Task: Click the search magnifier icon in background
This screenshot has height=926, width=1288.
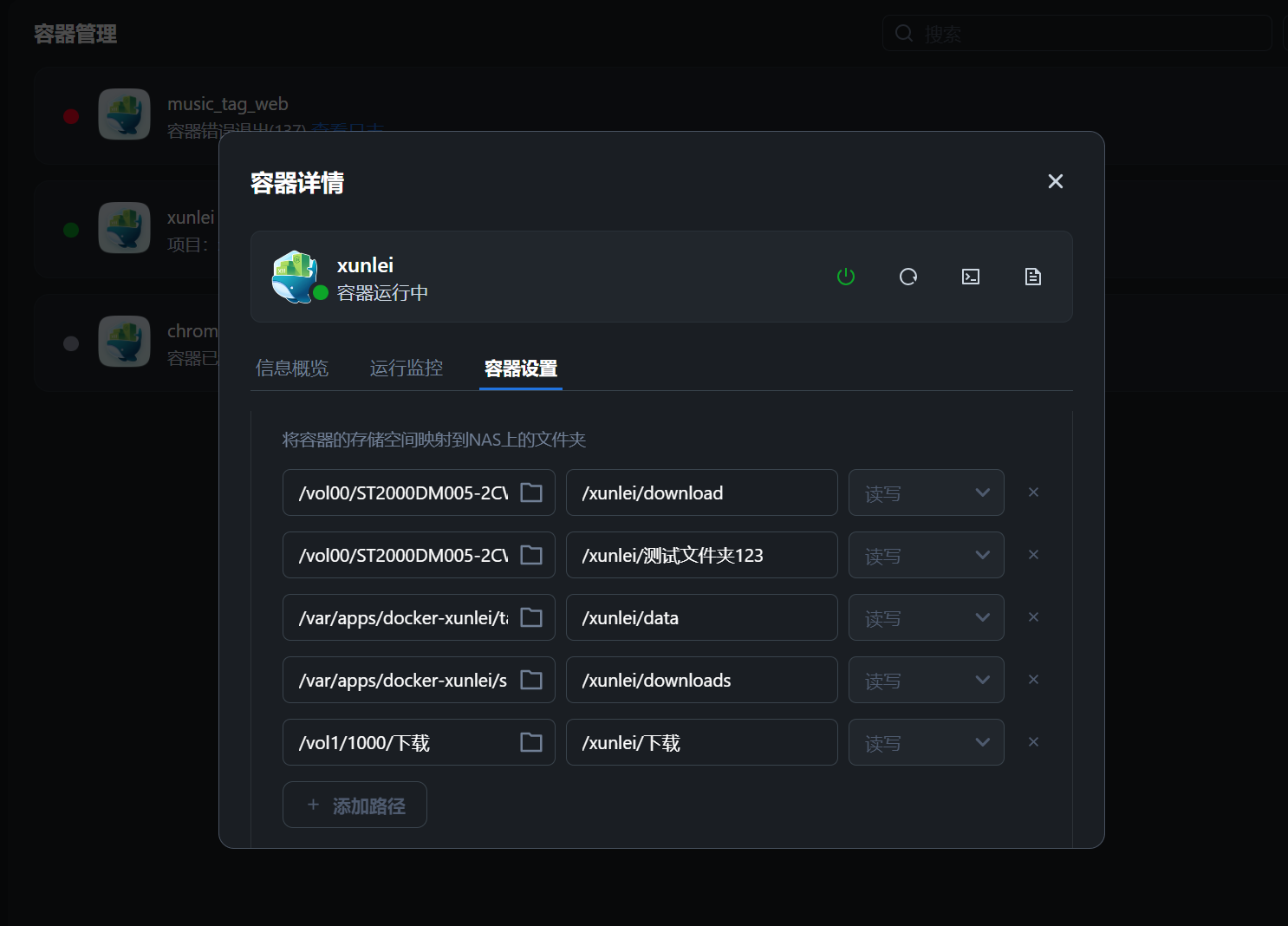Action: (904, 33)
